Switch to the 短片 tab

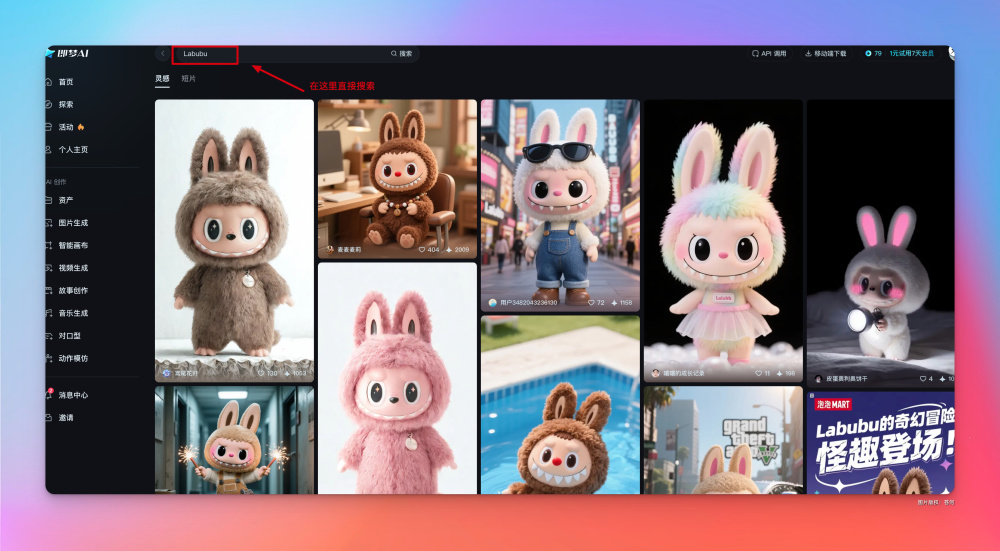188,78
